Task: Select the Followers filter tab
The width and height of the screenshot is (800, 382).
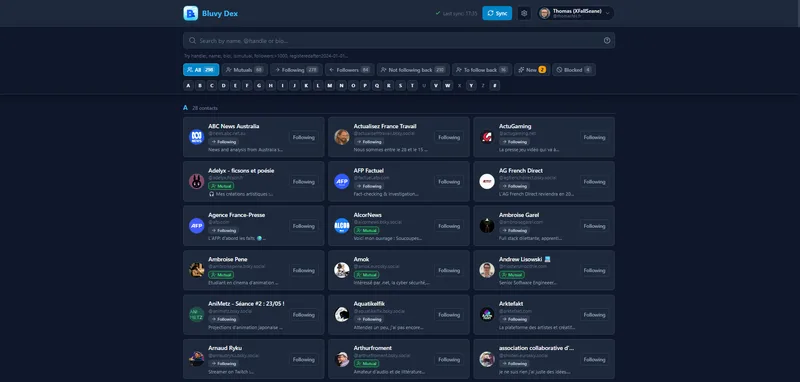Action: pos(350,70)
